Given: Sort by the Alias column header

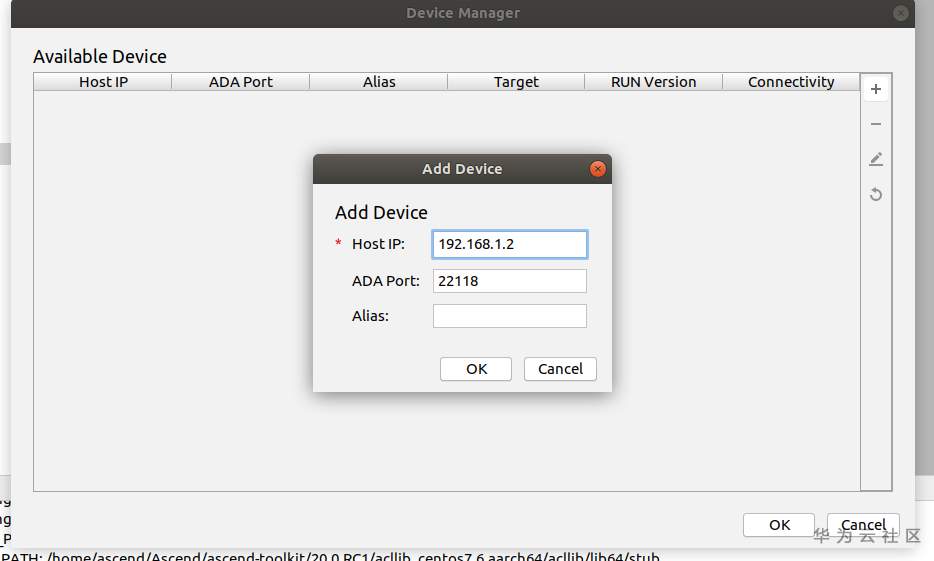Looking at the screenshot, I should coord(379,82).
